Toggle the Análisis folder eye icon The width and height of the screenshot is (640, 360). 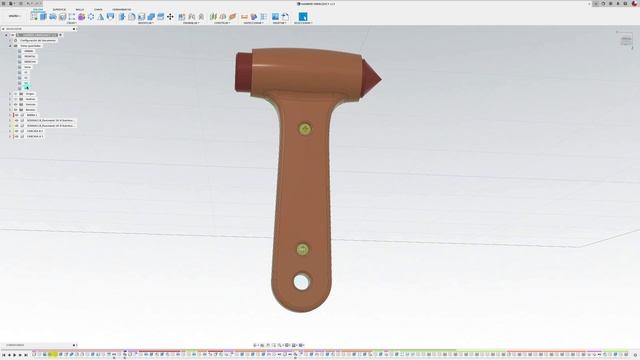click(16, 99)
